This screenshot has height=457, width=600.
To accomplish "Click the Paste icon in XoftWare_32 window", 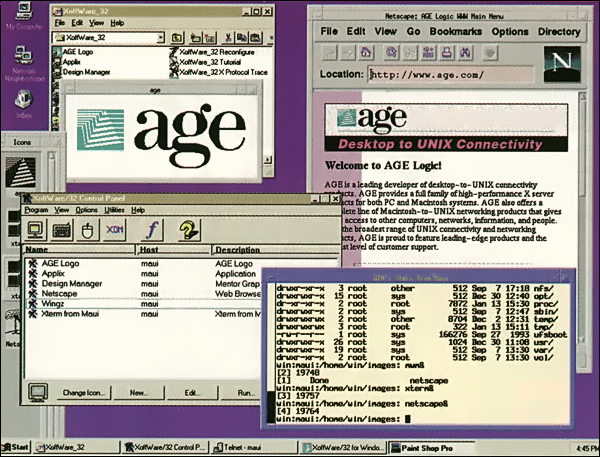I will [256, 38].
